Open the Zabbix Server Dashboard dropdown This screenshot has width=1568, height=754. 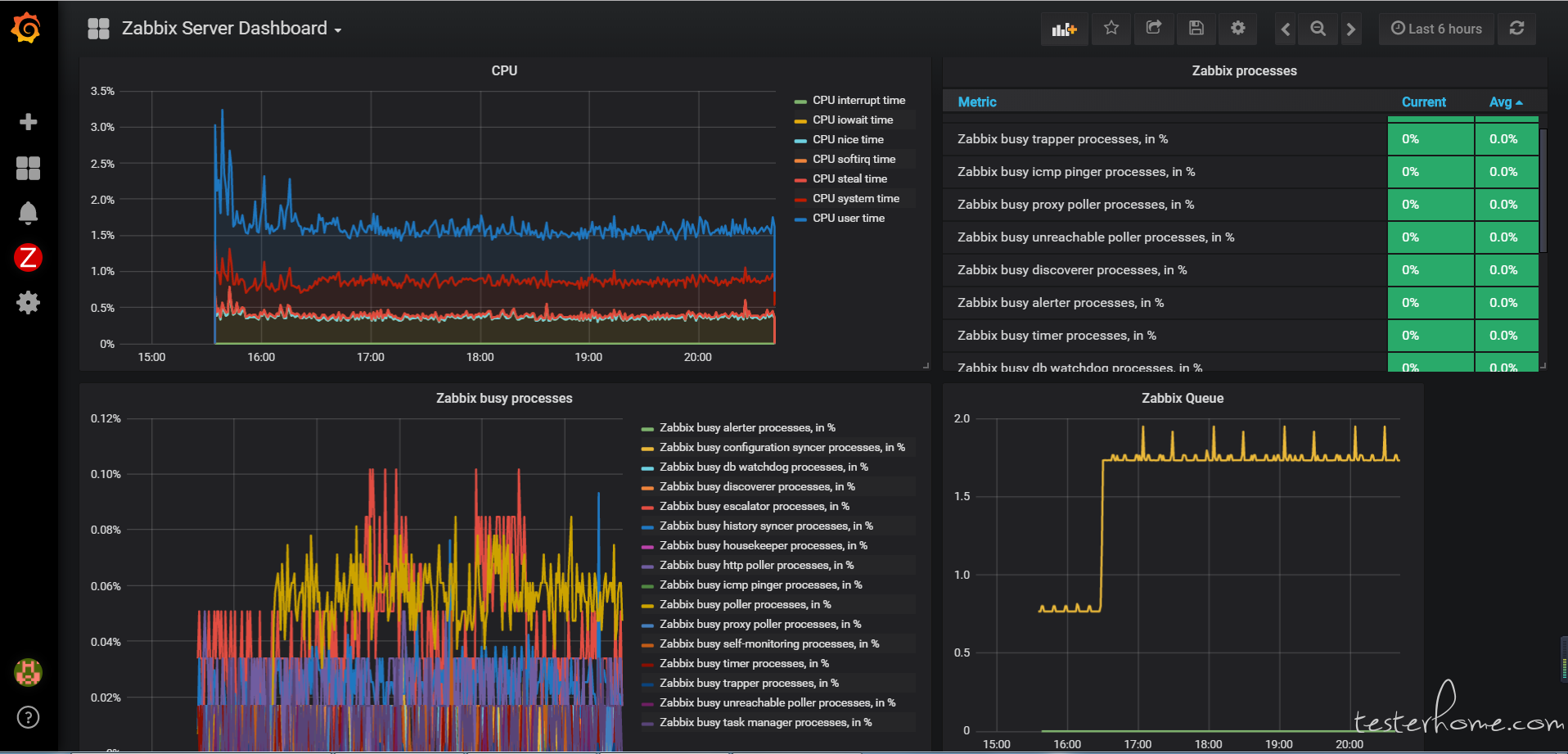click(232, 29)
